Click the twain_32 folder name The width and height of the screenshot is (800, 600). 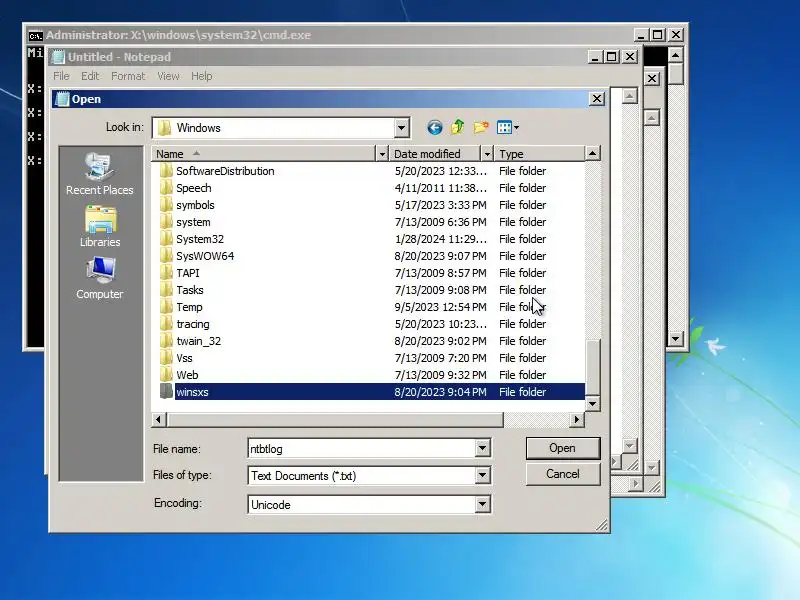[x=198, y=341]
